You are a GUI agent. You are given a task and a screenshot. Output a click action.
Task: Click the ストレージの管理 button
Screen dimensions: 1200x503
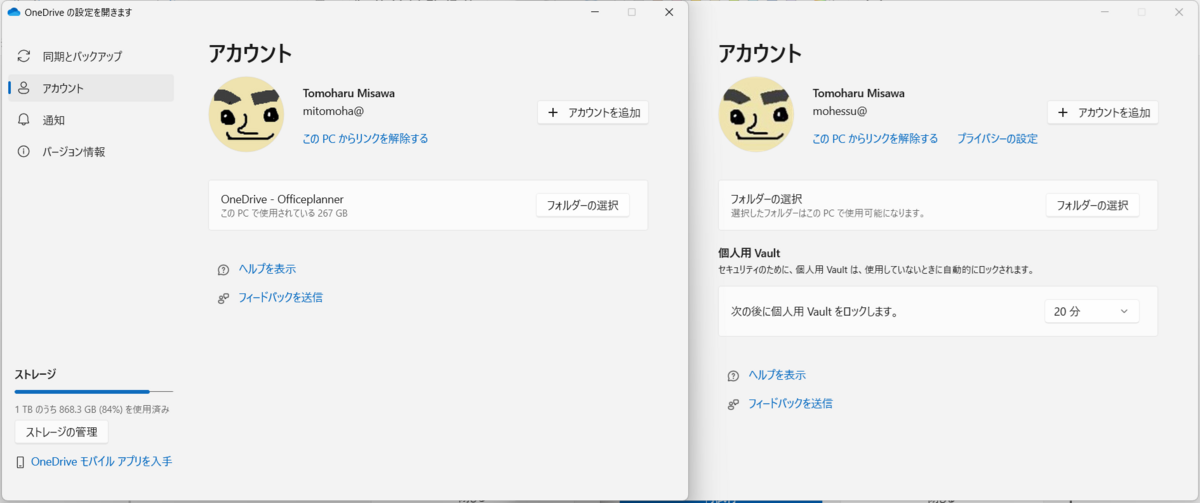point(61,432)
